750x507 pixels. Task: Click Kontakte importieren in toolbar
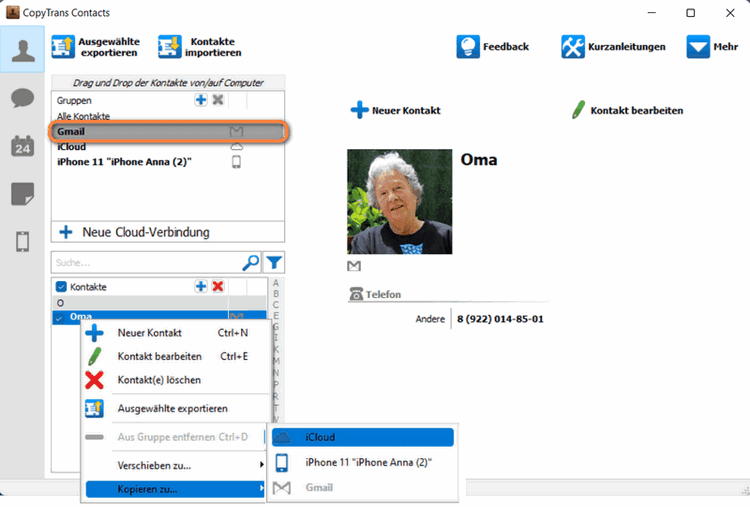[x=200, y=47]
